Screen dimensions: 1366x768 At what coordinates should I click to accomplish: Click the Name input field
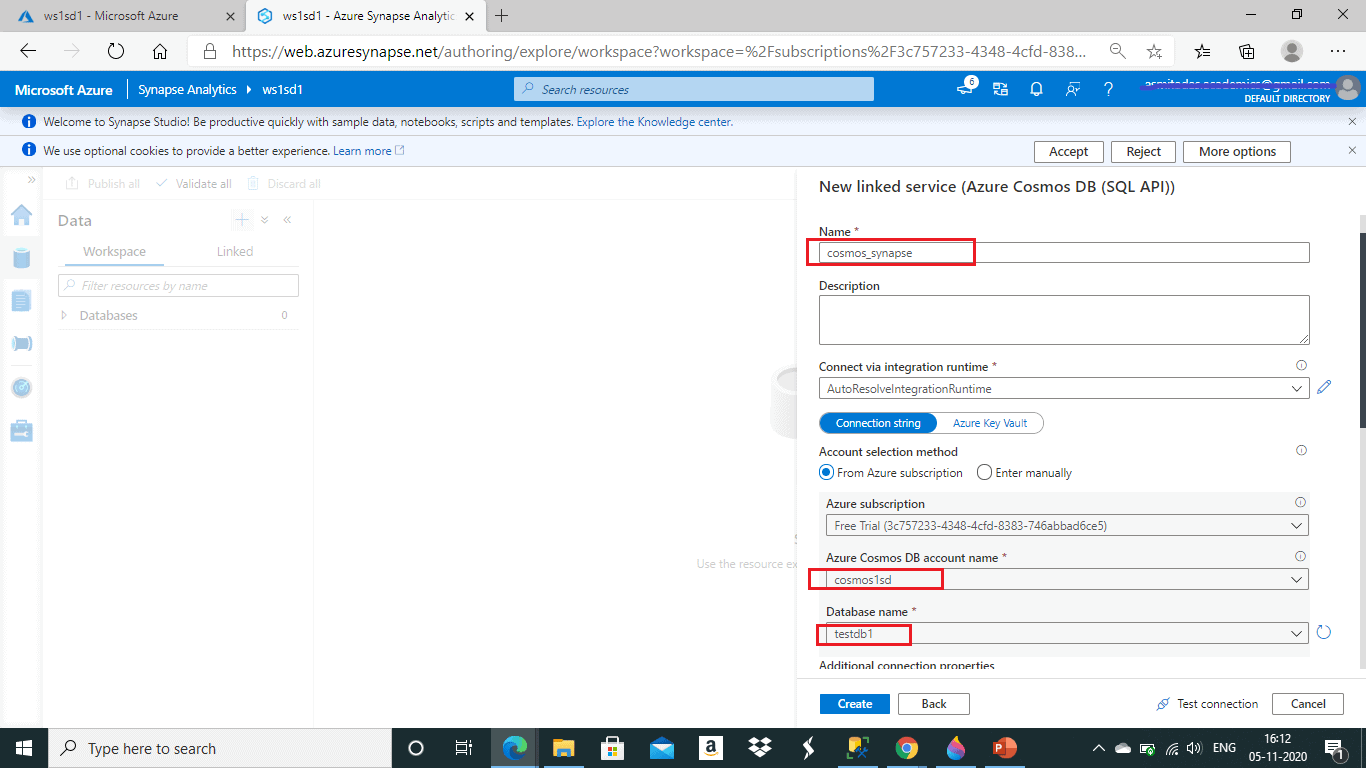click(x=1064, y=253)
